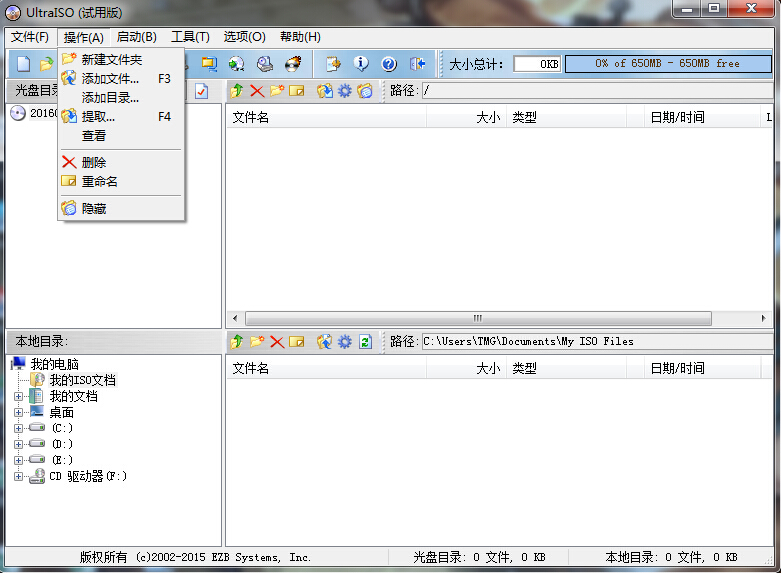The image size is (781, 573).
Task: Click the image list scrollbar right arrow
Action: pyautogui.click(x=764, y=318)
